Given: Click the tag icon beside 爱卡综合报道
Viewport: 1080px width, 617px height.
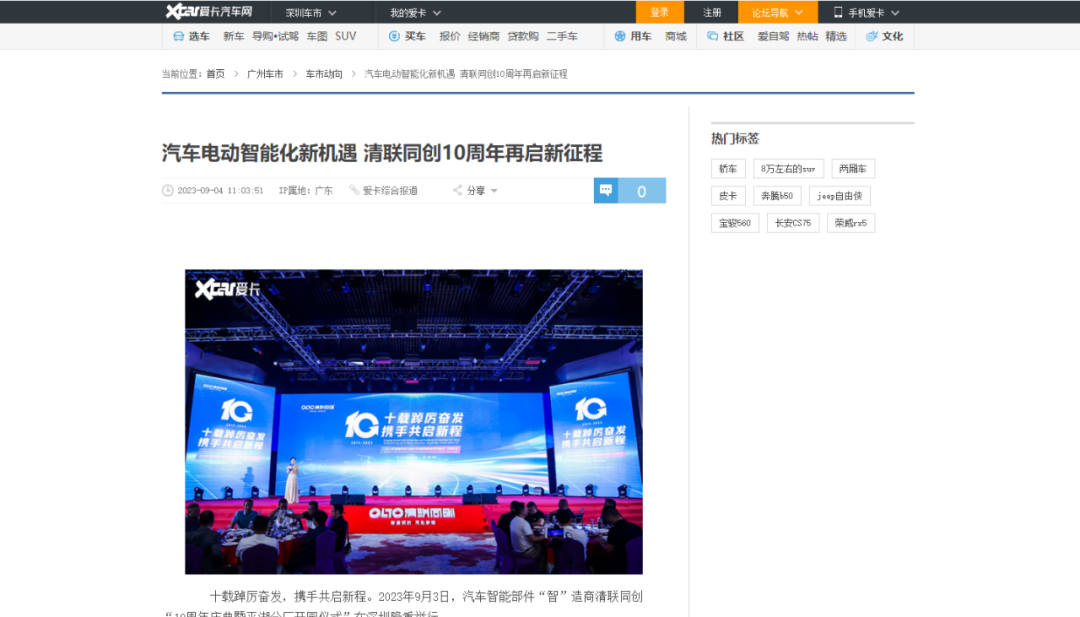Looking at the screenshot, I should pos(354,190).
